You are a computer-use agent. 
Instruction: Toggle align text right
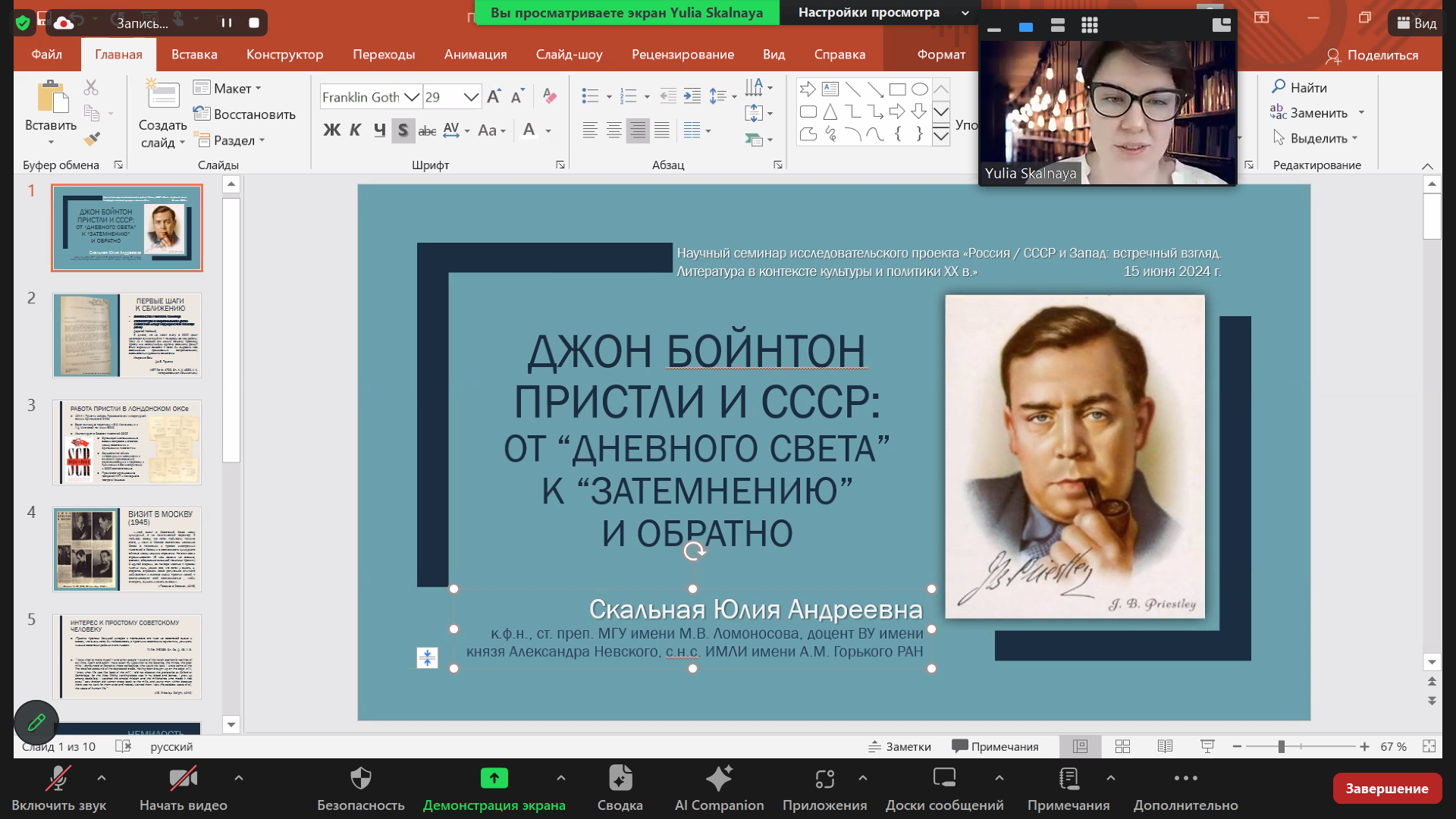[x=638, y=130]
